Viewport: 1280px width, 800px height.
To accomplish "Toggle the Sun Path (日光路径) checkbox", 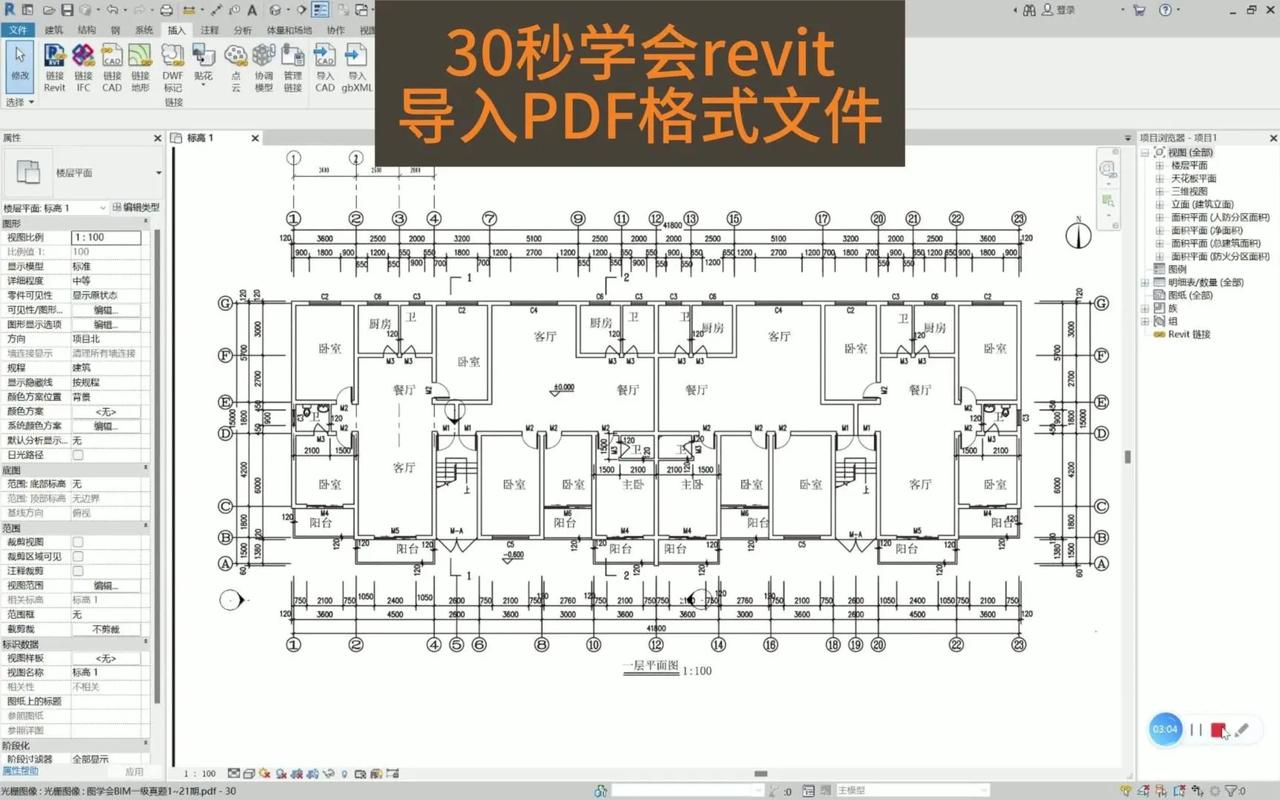I will coord(78,454).
